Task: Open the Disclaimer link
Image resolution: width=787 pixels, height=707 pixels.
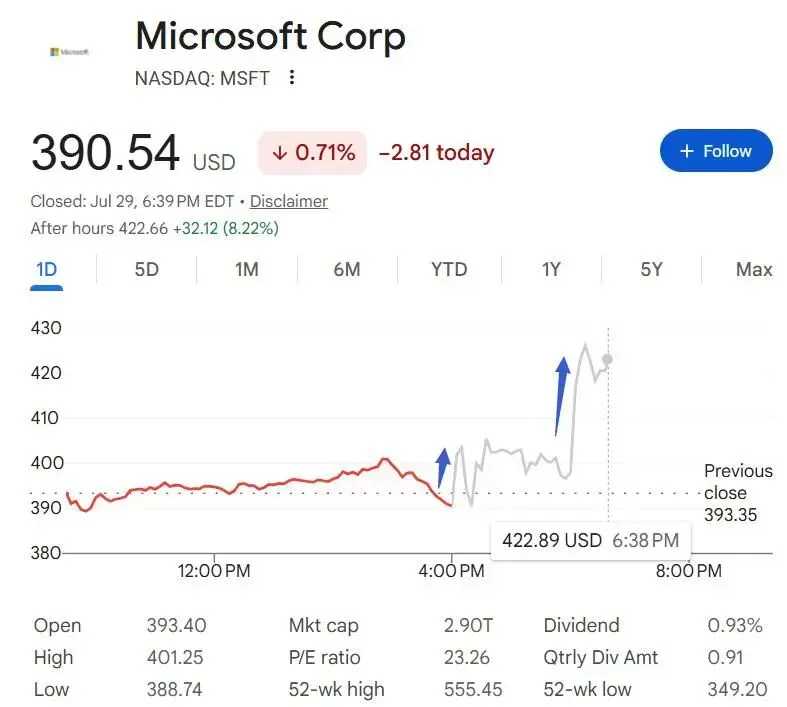Action: point(289,201)
